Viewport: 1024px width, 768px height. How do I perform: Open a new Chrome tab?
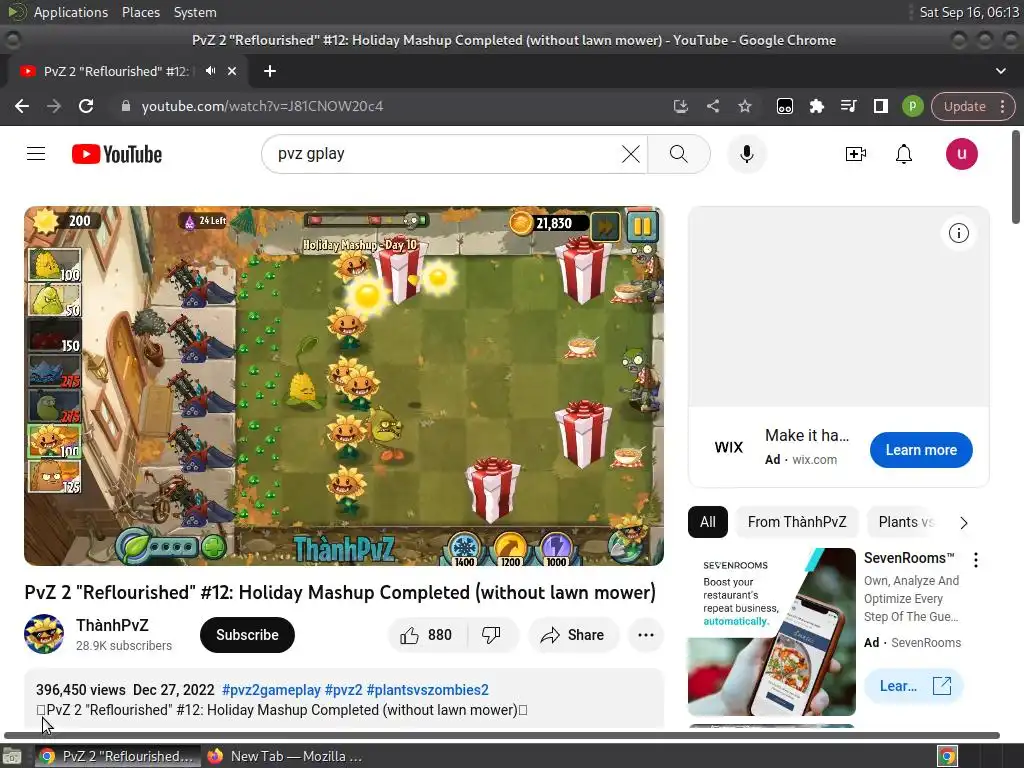point(270,71)
